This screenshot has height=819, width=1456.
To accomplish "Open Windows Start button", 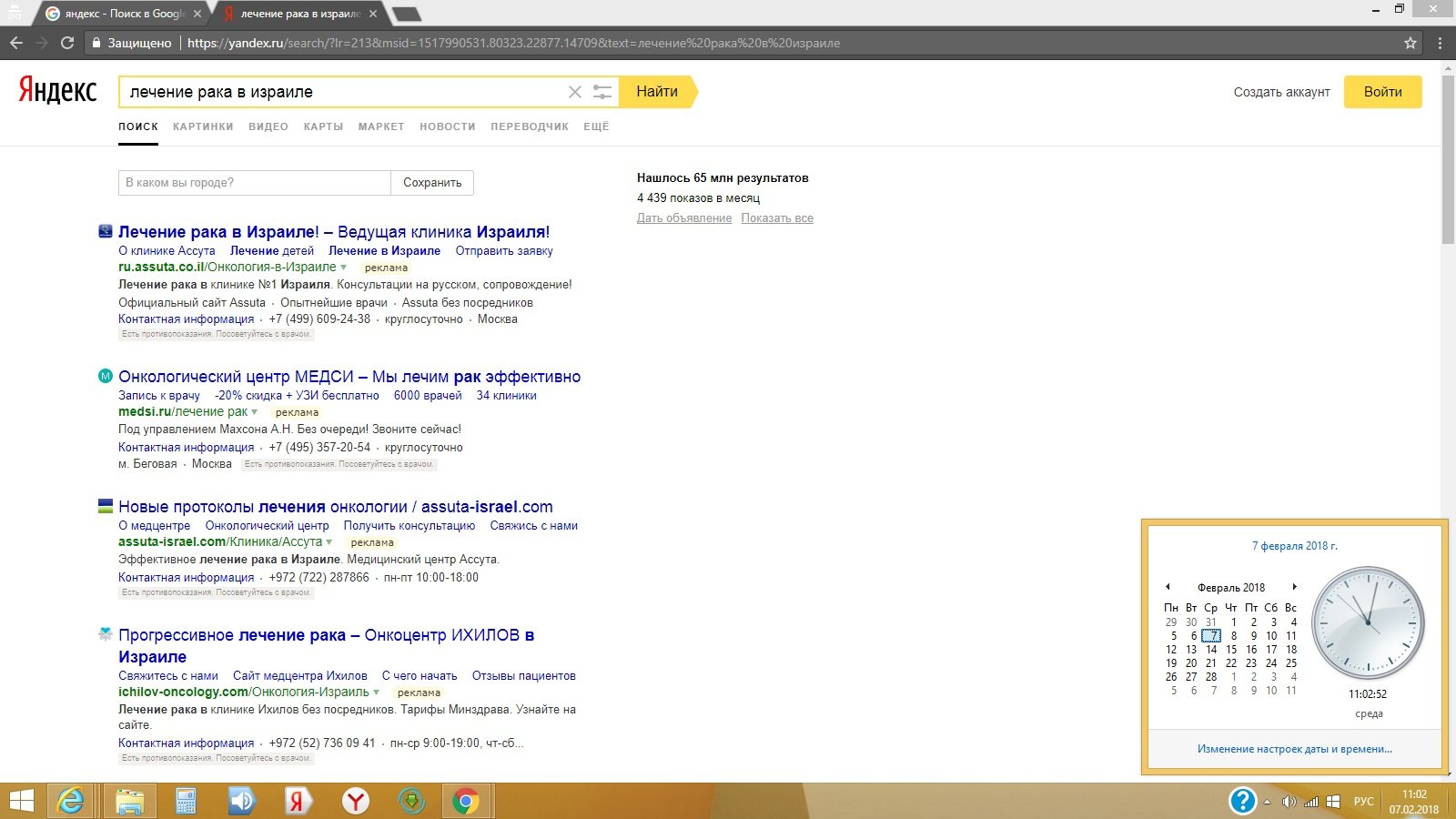I will tap(20, 801).
